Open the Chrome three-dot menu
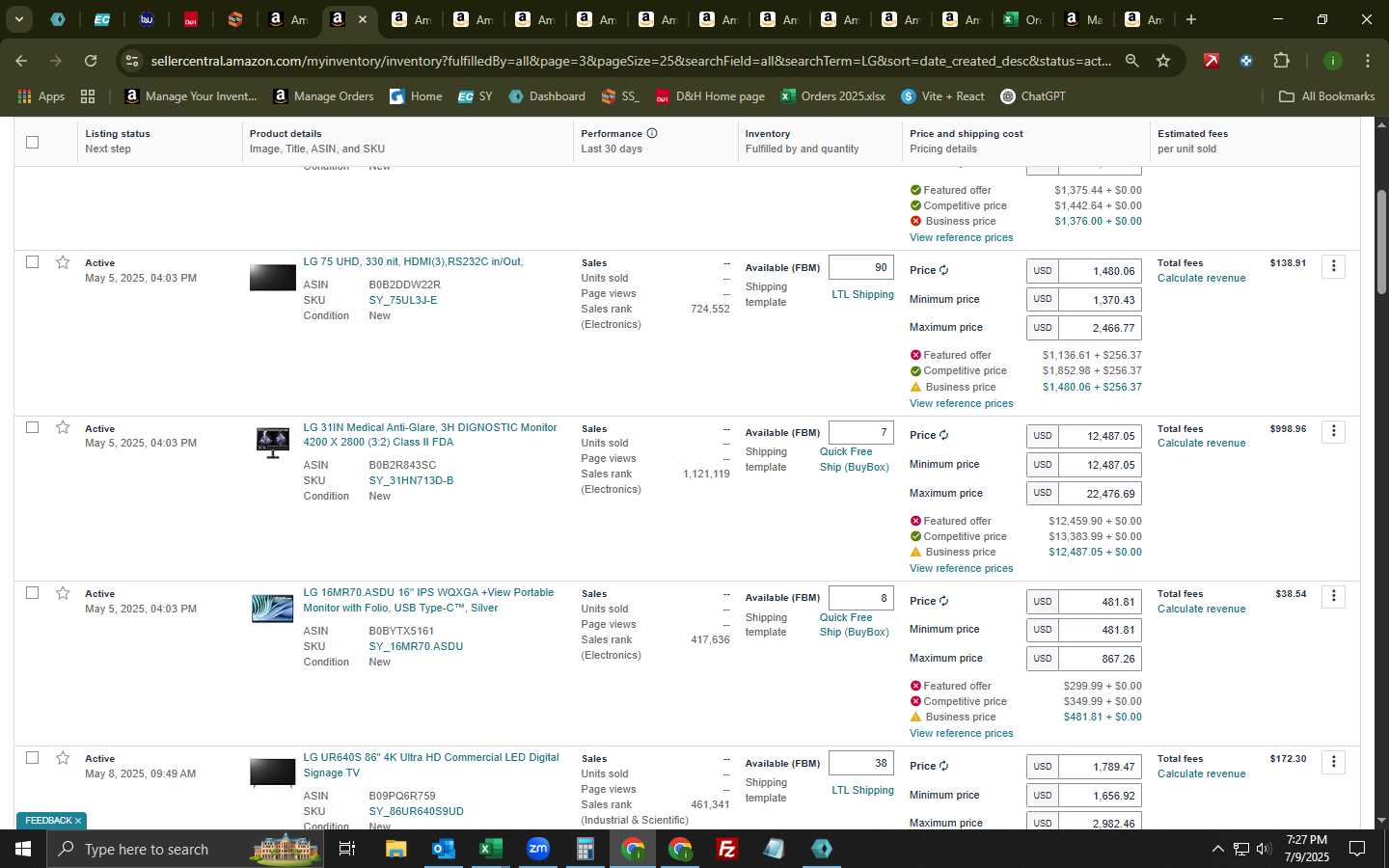The height and width of the screenshot is (868, 1389). point(1367,61)
